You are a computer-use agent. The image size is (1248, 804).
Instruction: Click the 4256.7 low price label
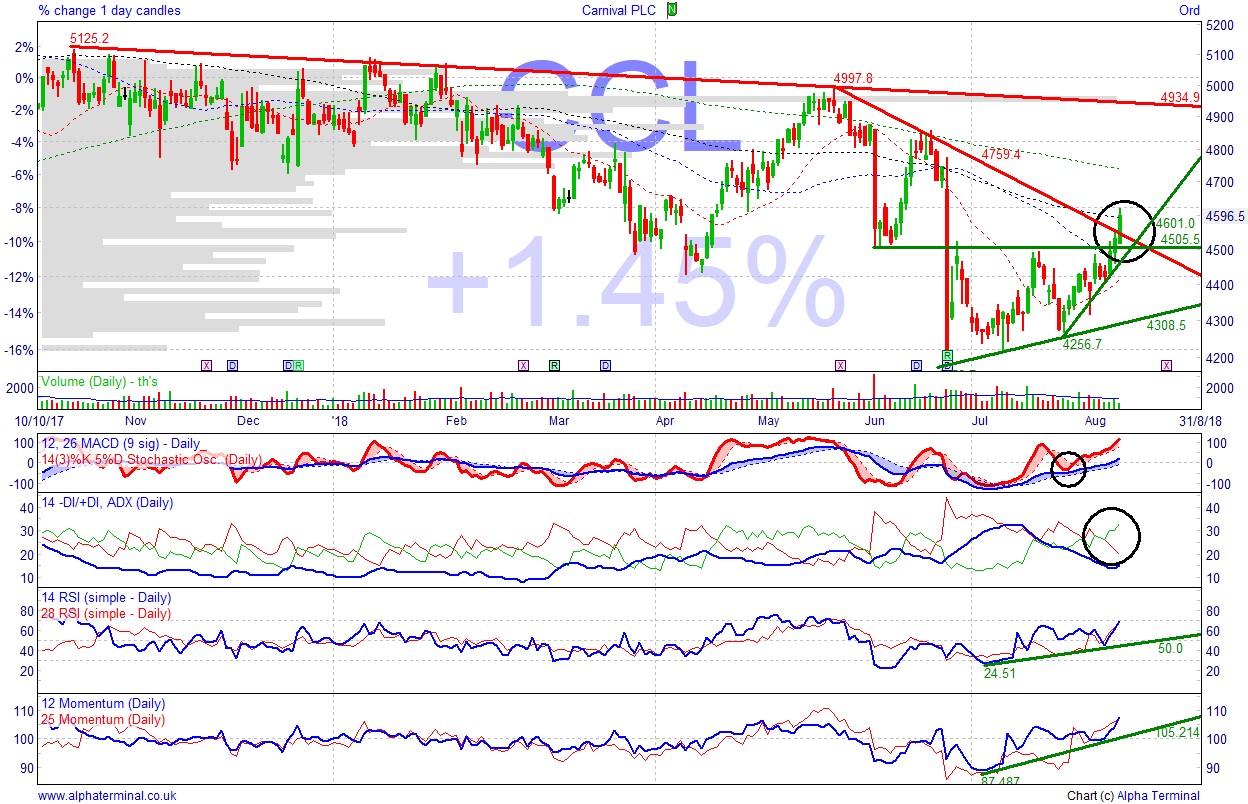[1081, 344]
